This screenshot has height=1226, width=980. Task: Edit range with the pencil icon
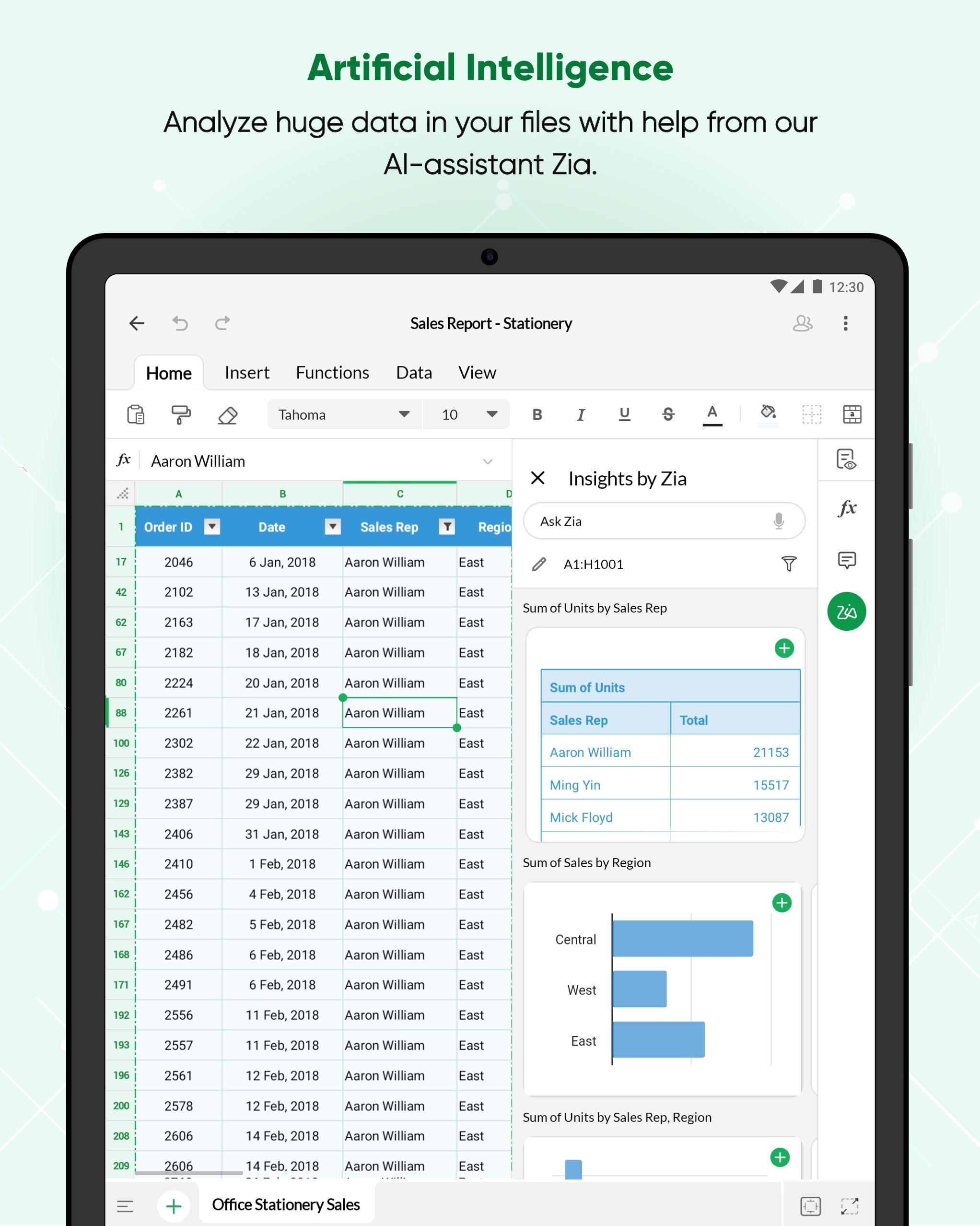(x=538, y=564)
